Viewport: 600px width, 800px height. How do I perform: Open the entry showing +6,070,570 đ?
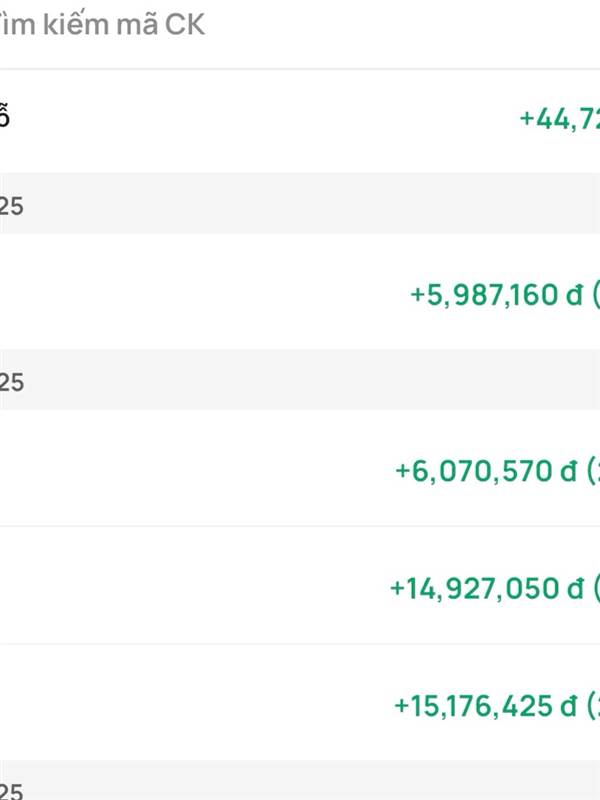click(x=300, y=468)
